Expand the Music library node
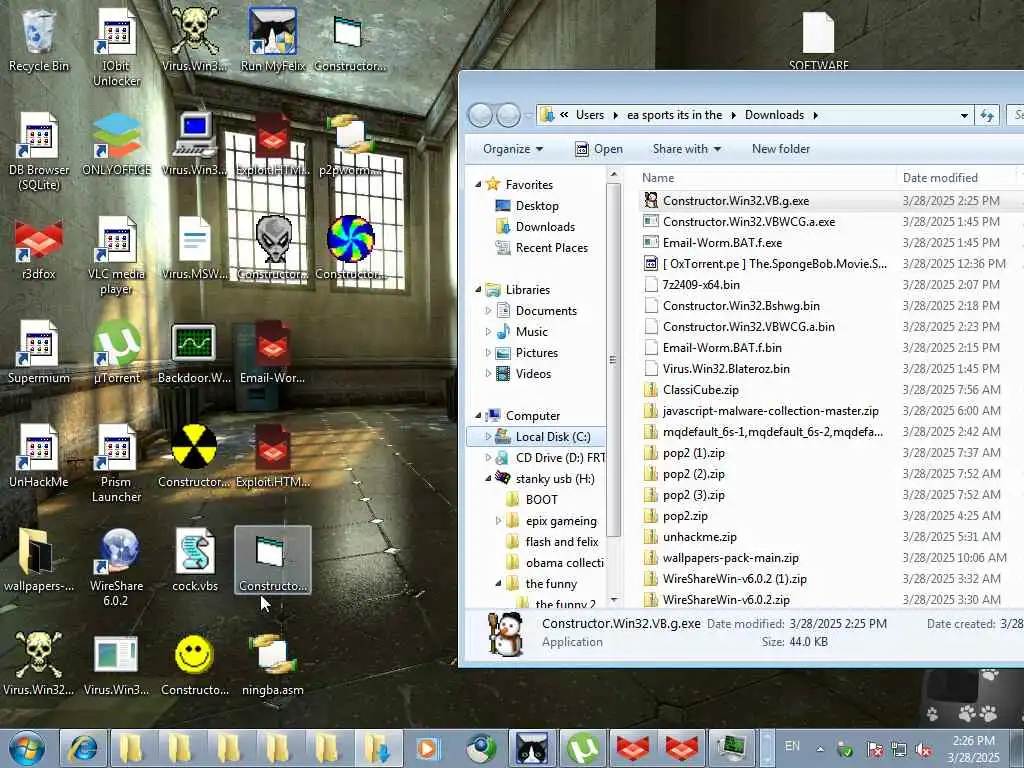Screen dimensions: 1024x768 pos(488,332)
